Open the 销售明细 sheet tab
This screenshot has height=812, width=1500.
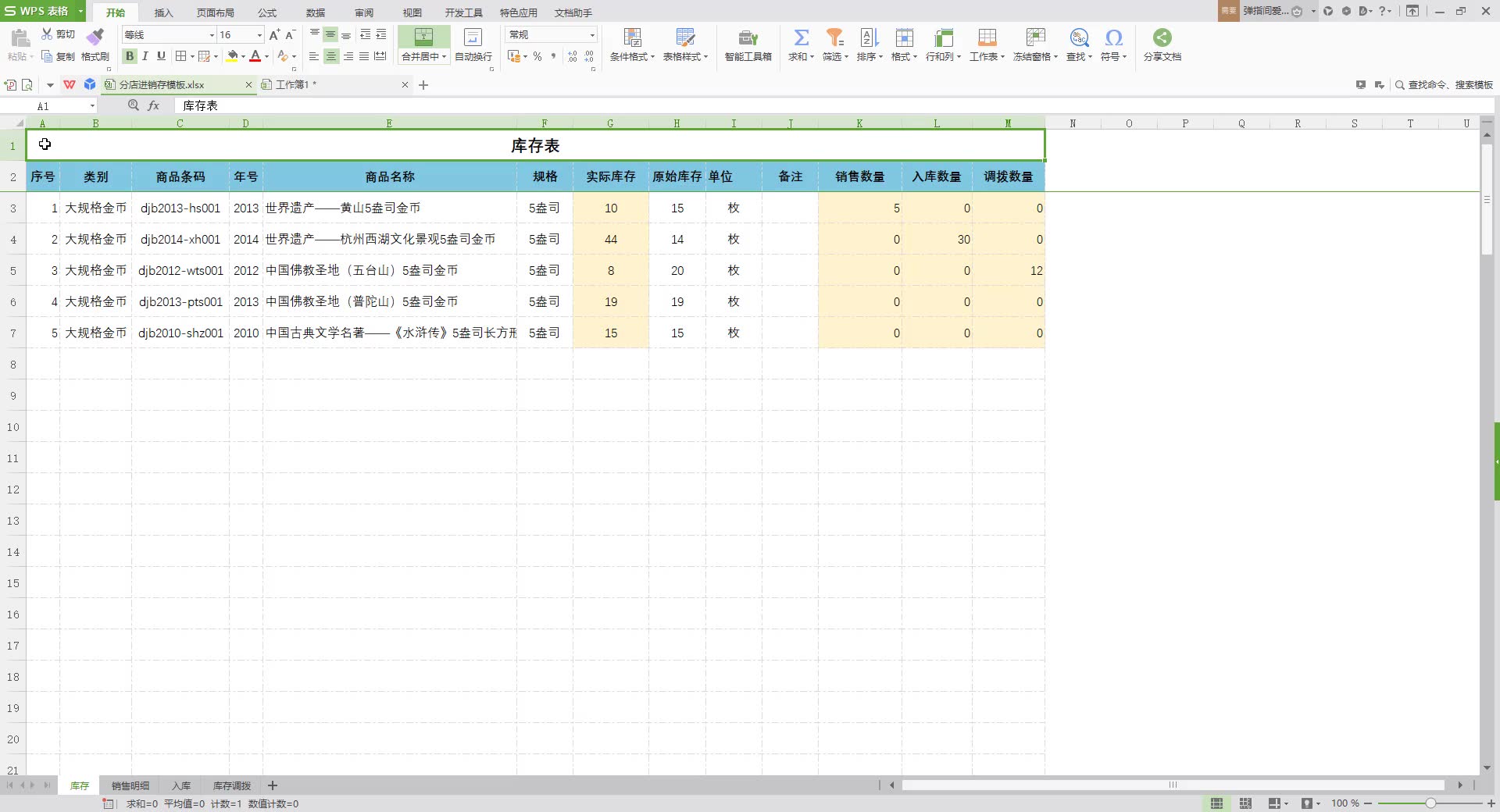129,785
